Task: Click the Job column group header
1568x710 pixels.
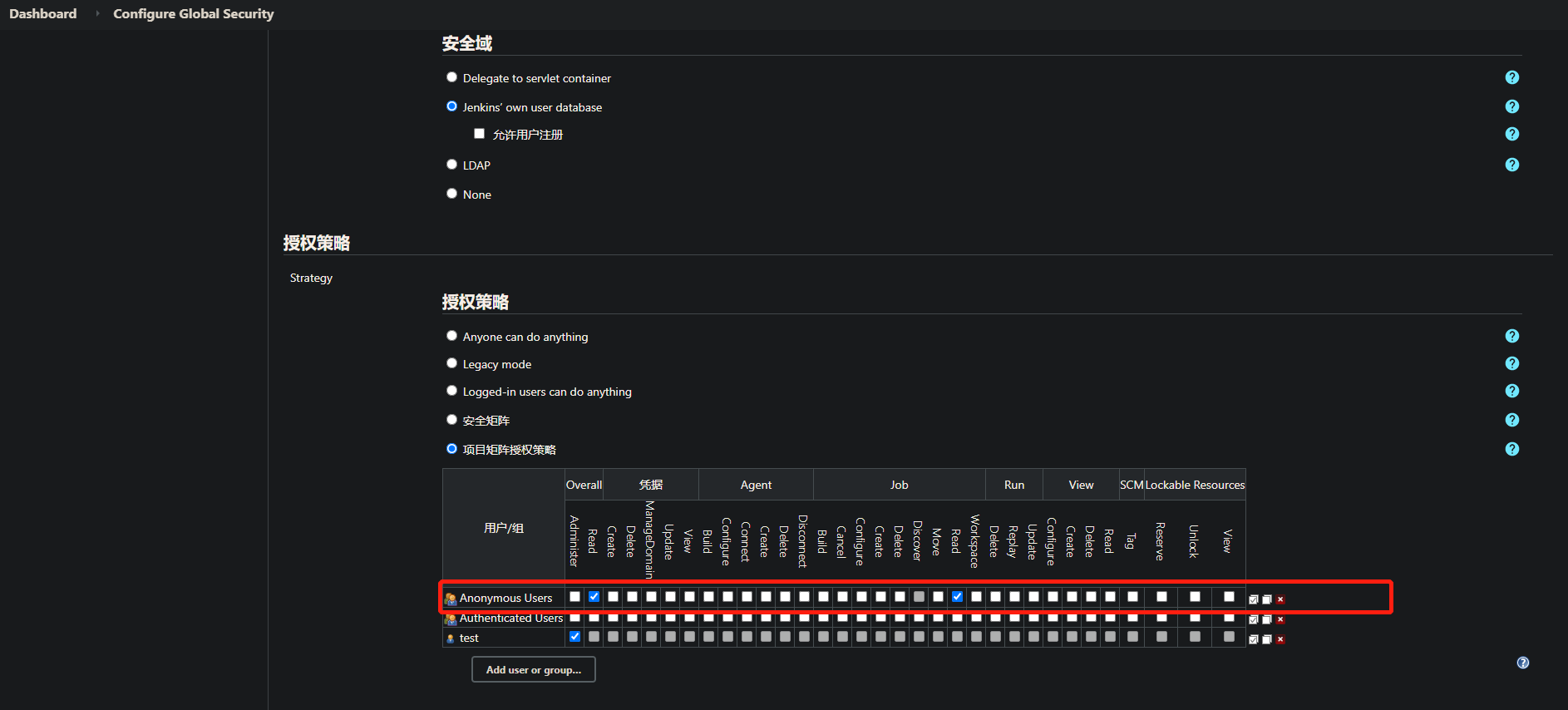Action: (900, 485)
